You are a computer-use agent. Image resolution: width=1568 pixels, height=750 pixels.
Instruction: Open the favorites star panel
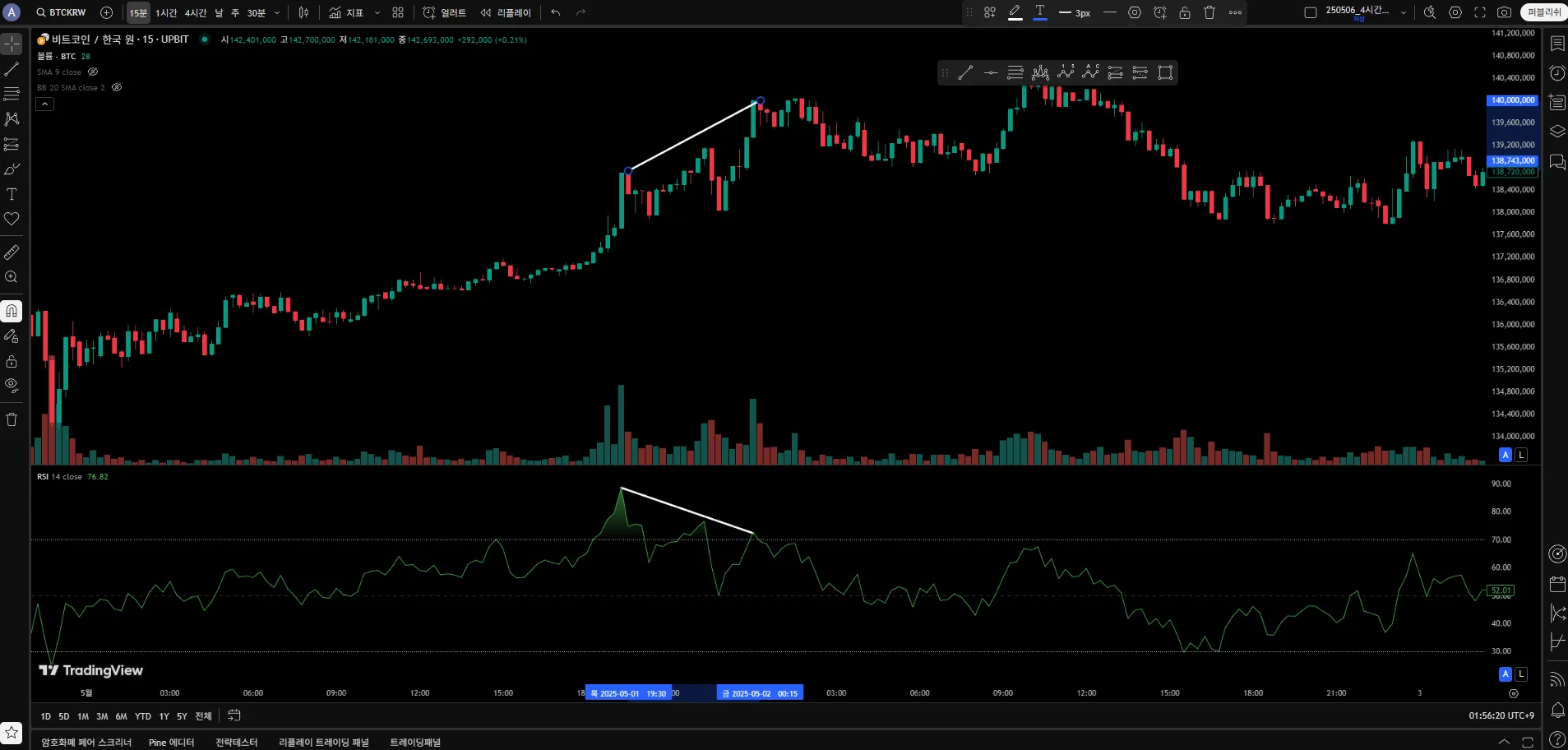pyautogui.click(x=12, y=733)
